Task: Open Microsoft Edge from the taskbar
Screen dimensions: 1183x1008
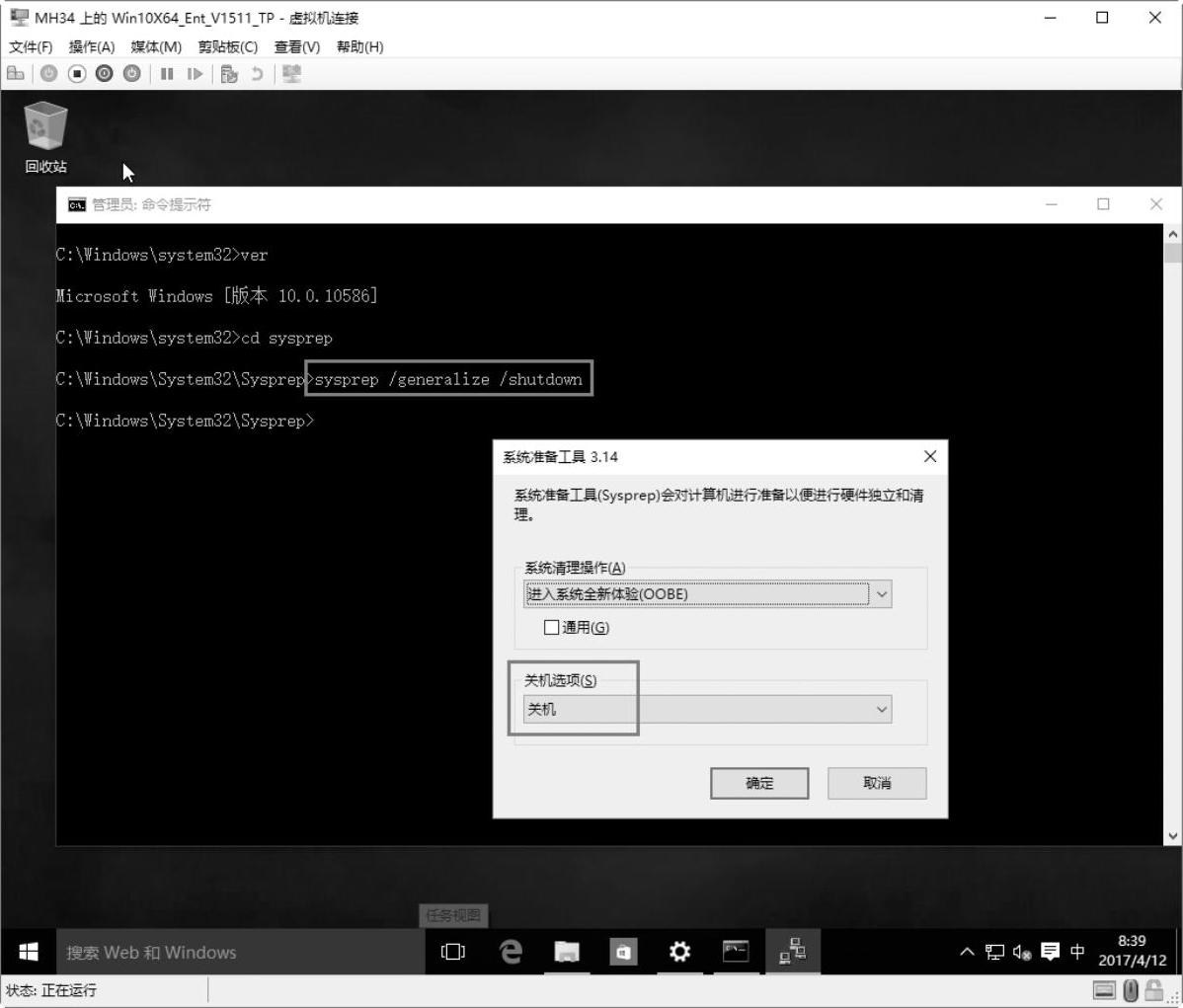Action: click(511, 952)
